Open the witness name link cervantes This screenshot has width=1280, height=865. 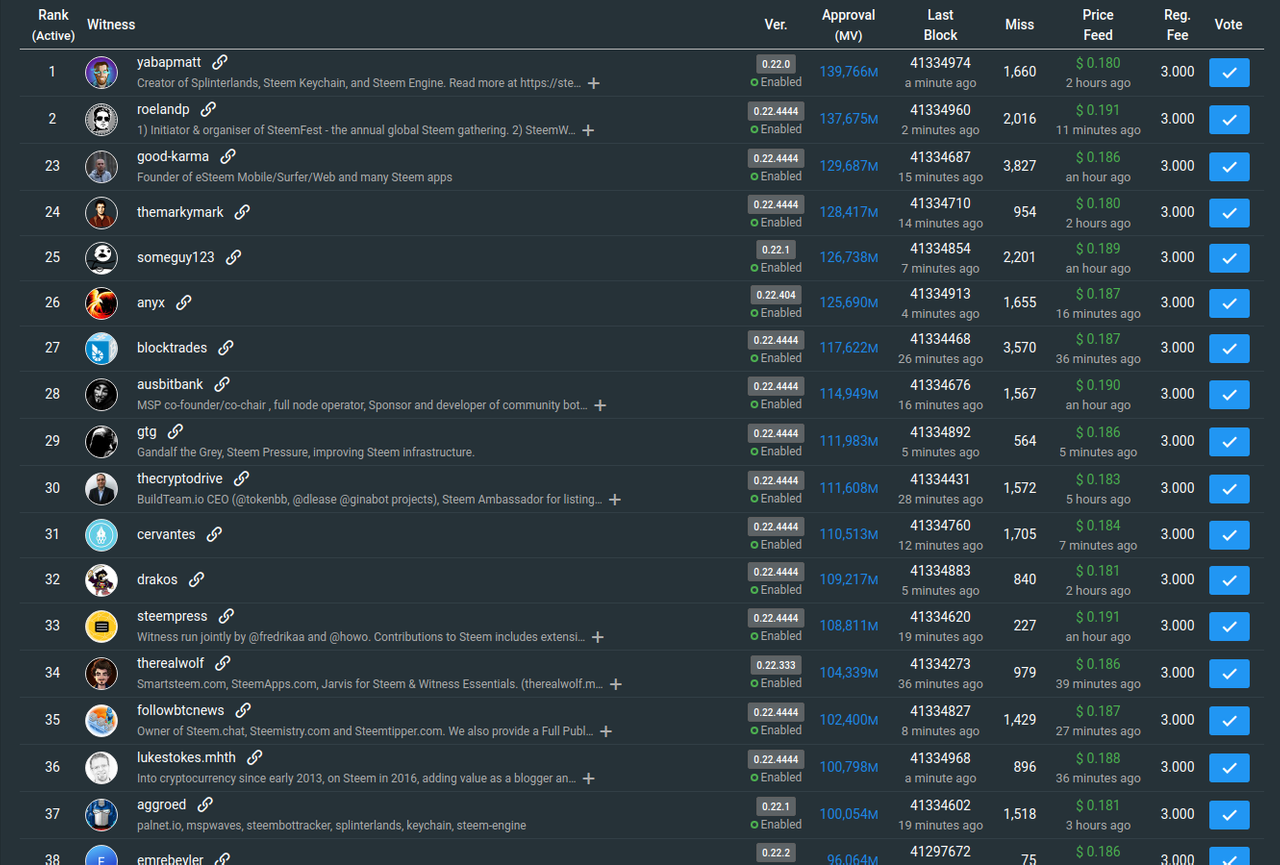coord(166,534)
